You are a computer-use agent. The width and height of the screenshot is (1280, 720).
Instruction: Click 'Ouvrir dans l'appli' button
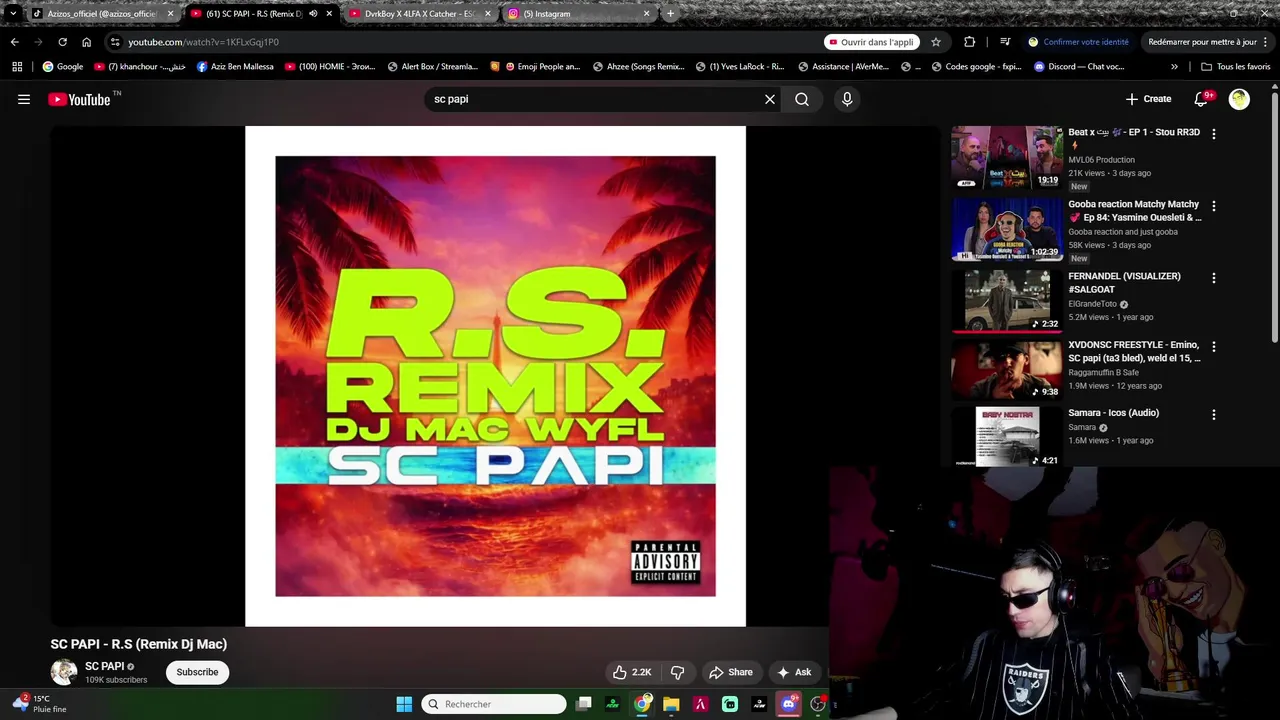click(x=870, y=42)
